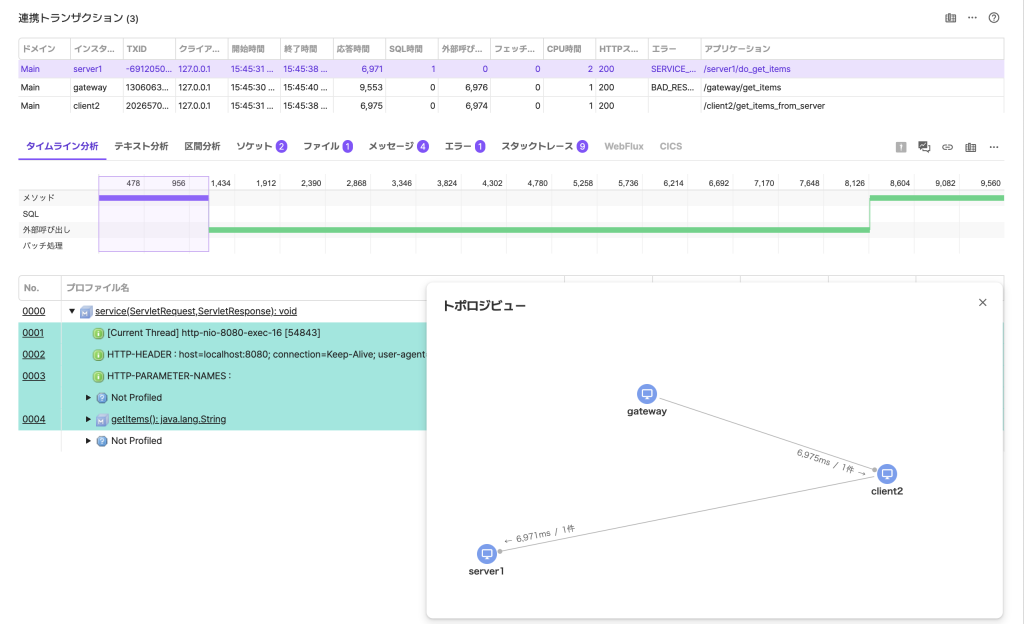The height and width of the screenshot is (624, 1024).
Task: Click the server1 node icon in topology
Action: 486,554
